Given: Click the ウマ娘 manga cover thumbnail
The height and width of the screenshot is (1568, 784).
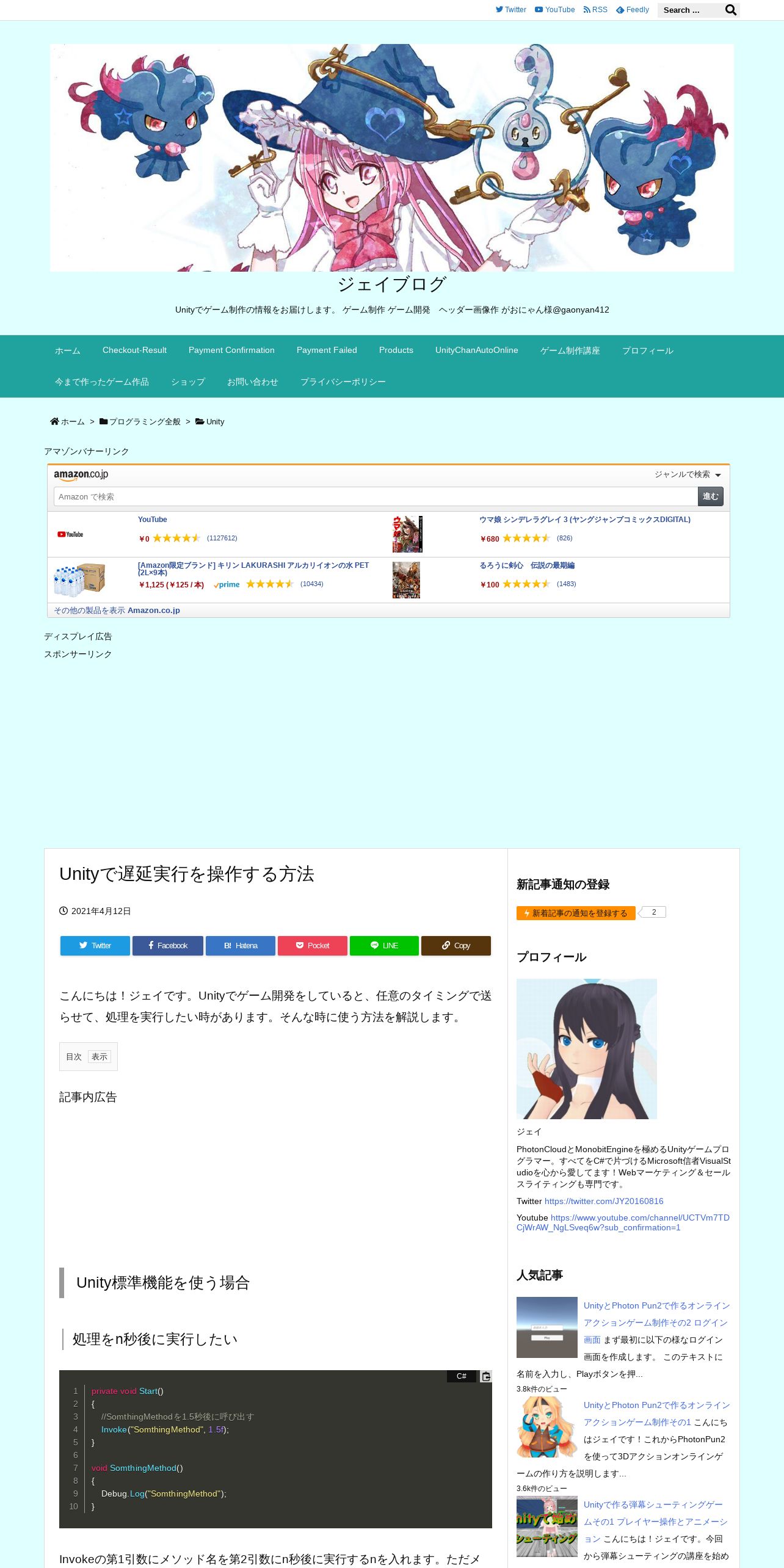Looking at the screenshot, I should 407,534.
